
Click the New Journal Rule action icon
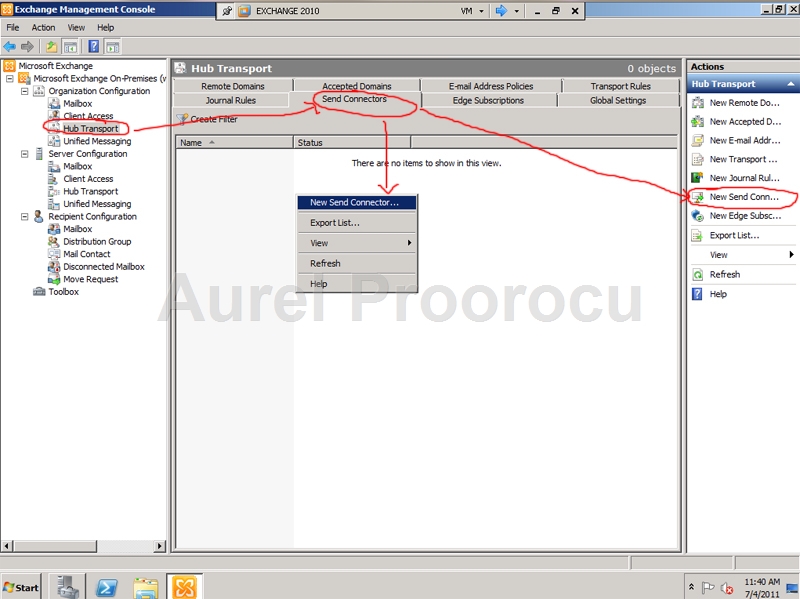(x=697, y=178)
